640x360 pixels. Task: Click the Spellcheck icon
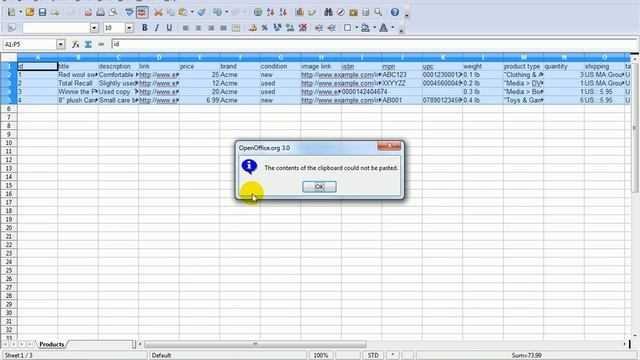click(x=129, y=12)
